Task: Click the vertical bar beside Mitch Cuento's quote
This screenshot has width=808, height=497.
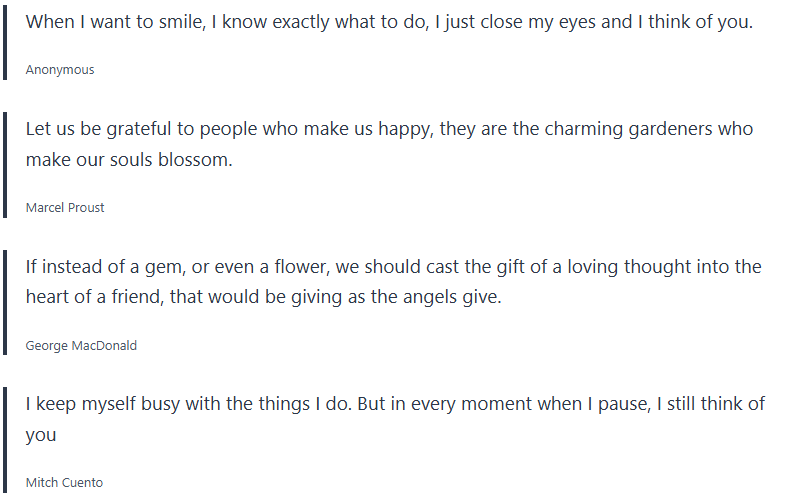Action: (6, 438)
